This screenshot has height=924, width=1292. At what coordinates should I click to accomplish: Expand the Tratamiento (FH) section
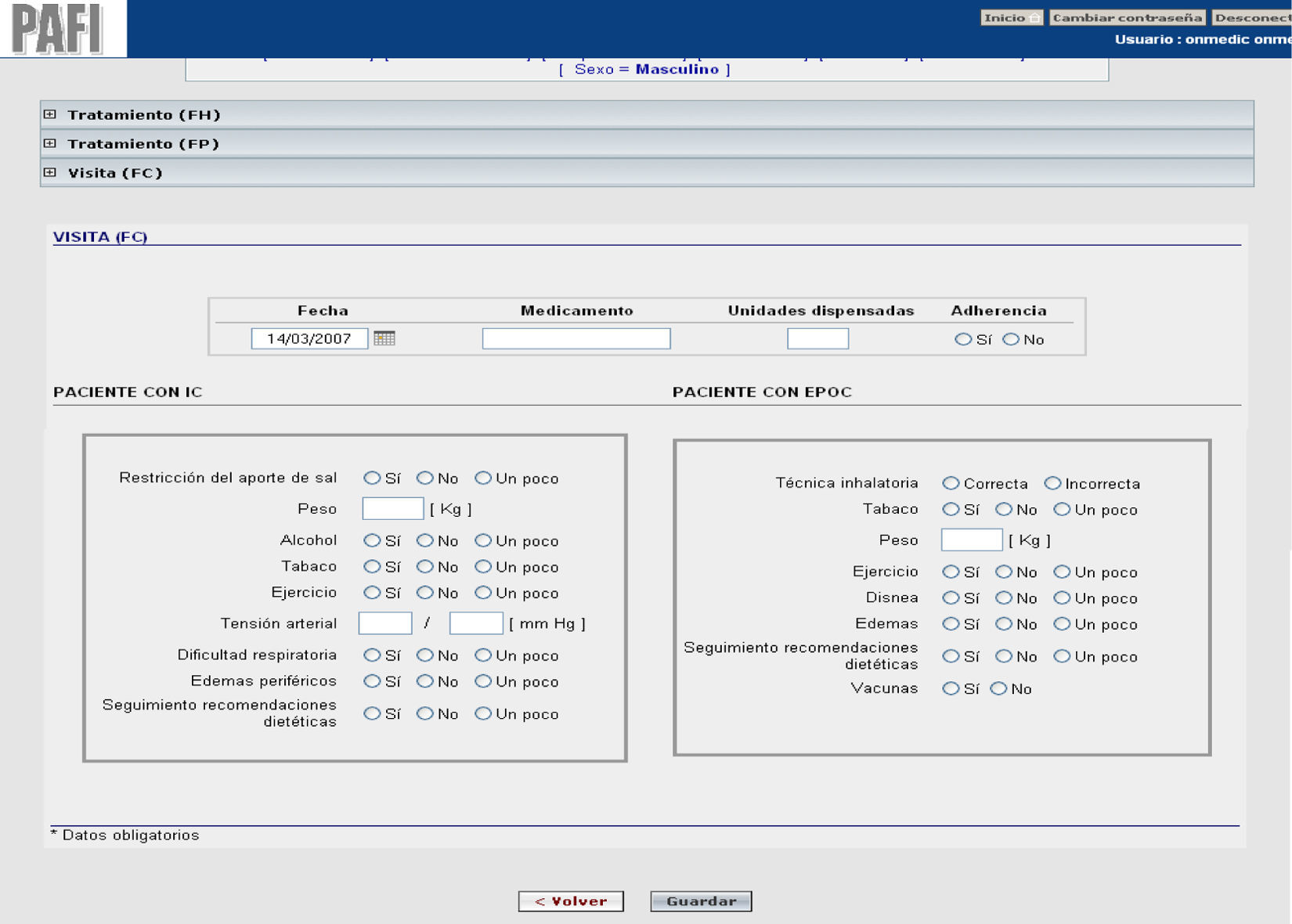click(50, 114)
